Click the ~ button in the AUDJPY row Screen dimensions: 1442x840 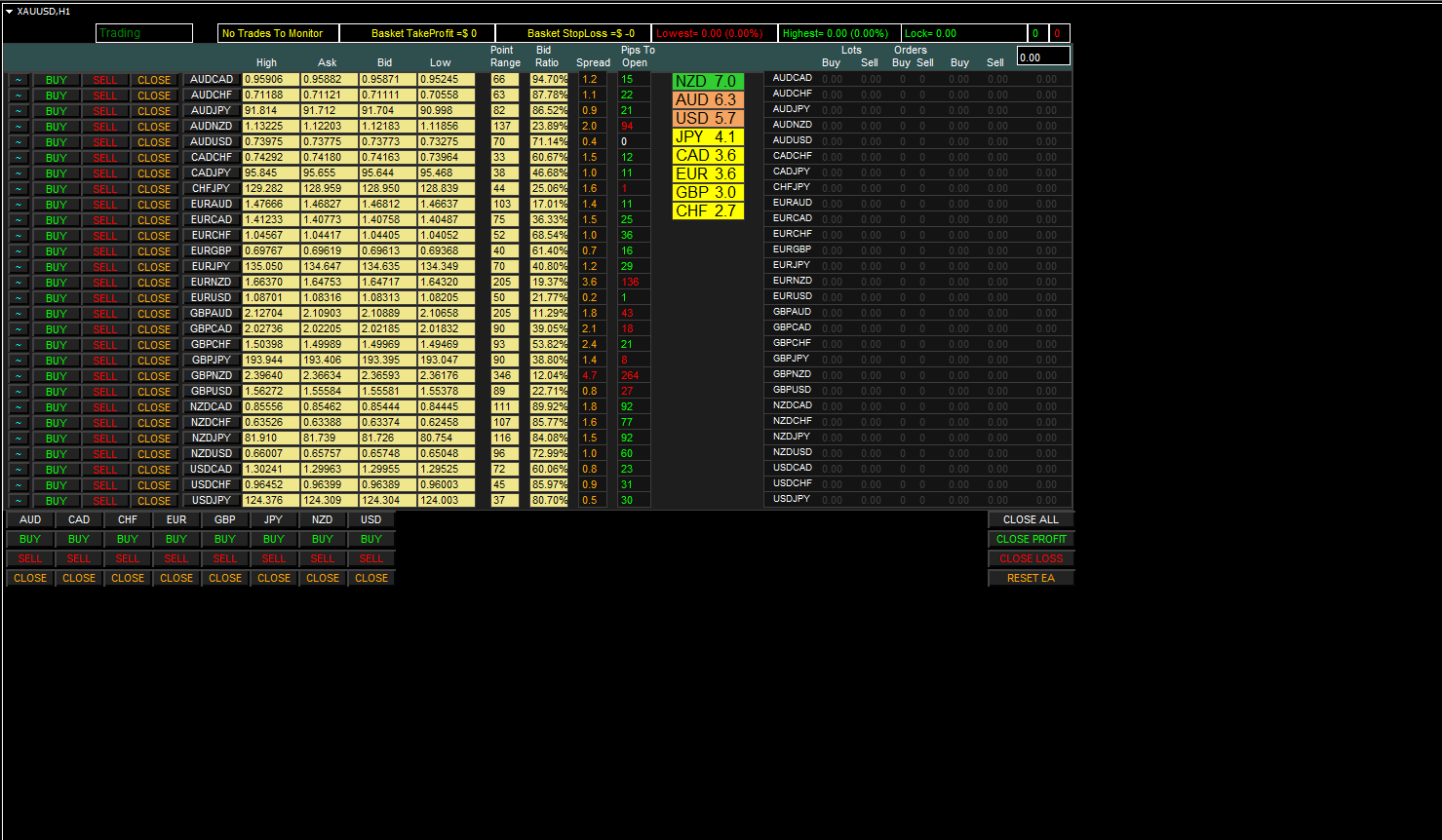coord(19,111)
